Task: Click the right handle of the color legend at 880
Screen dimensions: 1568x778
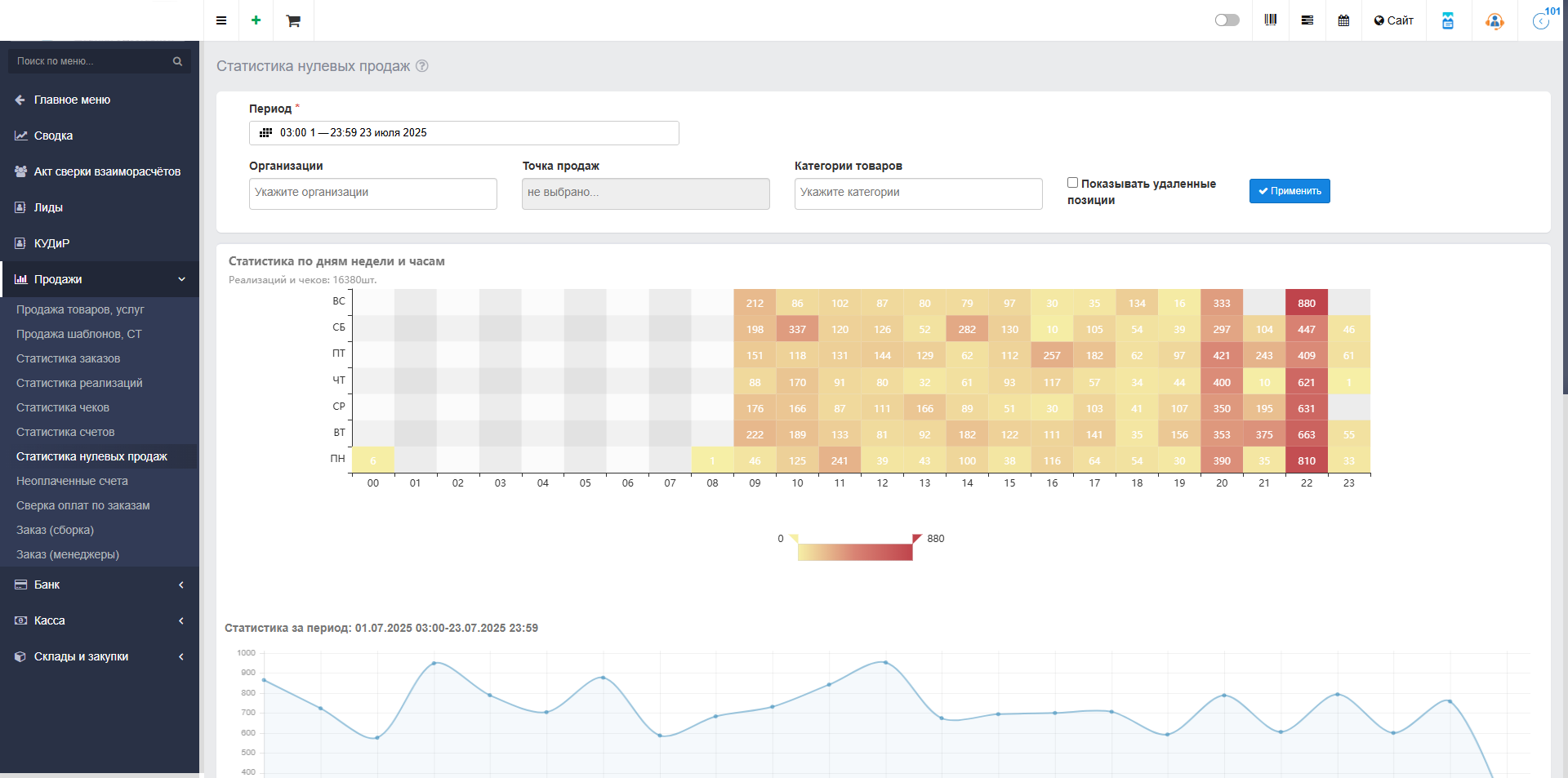Action: click(x=917, y=538)
